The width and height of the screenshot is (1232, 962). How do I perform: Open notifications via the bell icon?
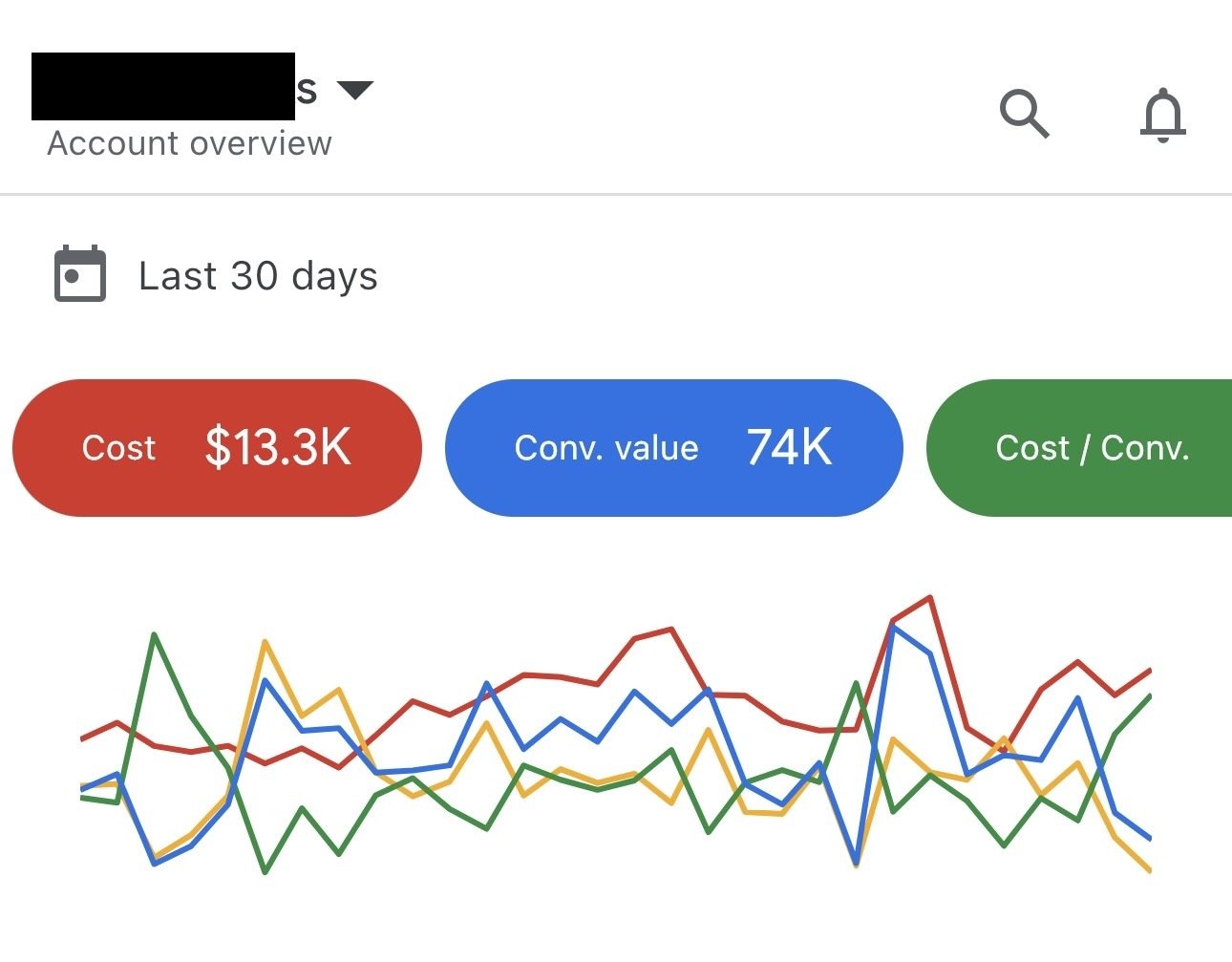click(x=1163, y=115)
